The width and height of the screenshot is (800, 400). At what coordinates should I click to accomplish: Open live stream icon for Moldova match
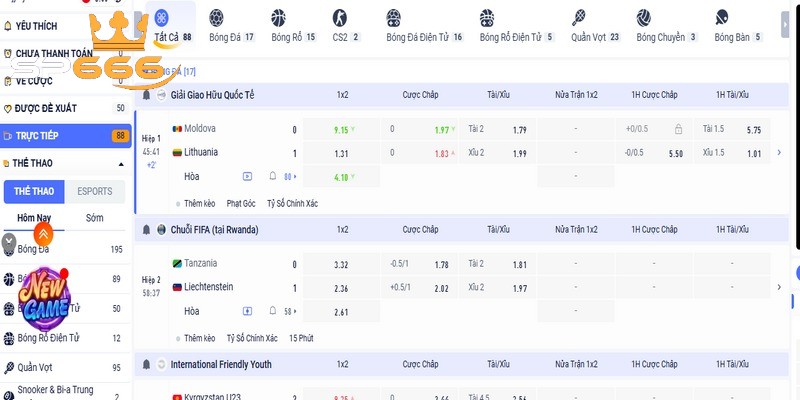point(247,176)
